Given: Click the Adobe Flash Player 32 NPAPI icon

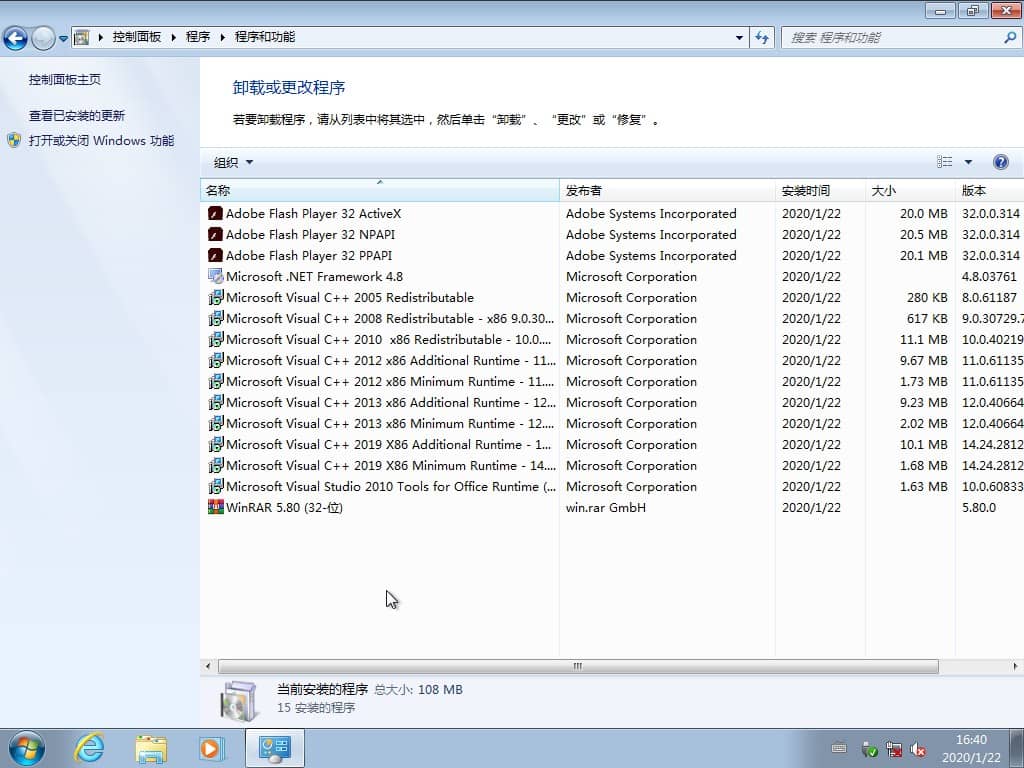Looking at the screenshot, I should [x=216, y=234].
